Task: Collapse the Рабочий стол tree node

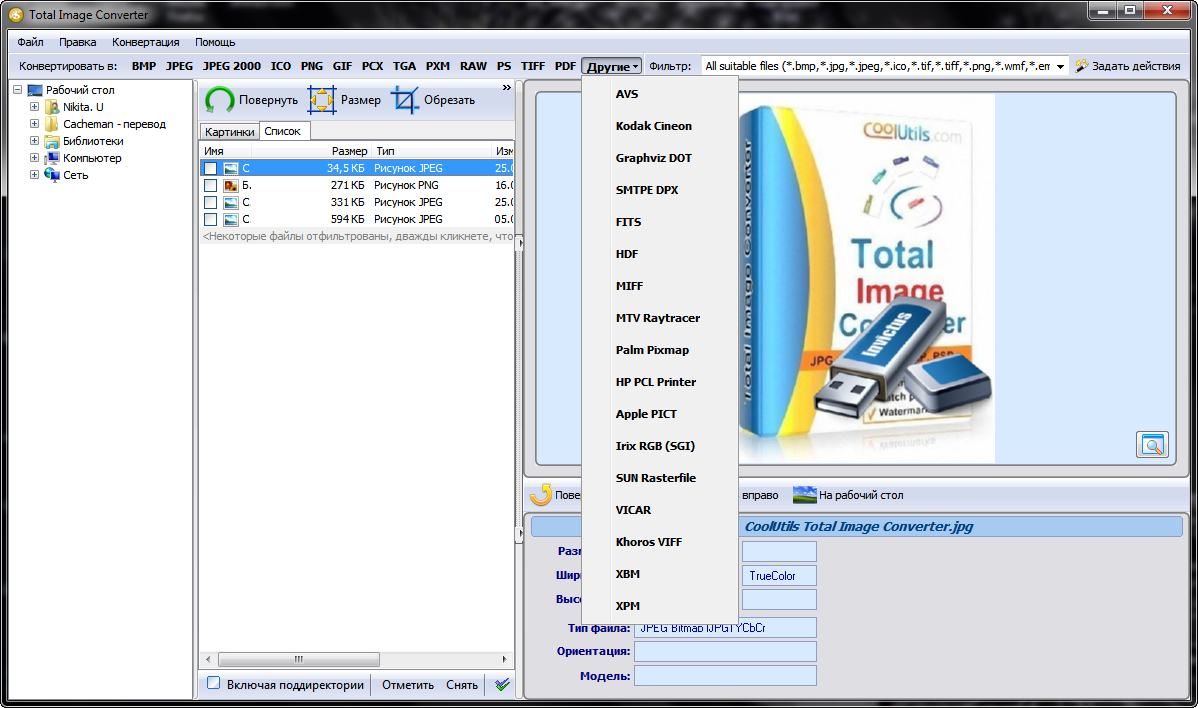Action: (18, 90)
